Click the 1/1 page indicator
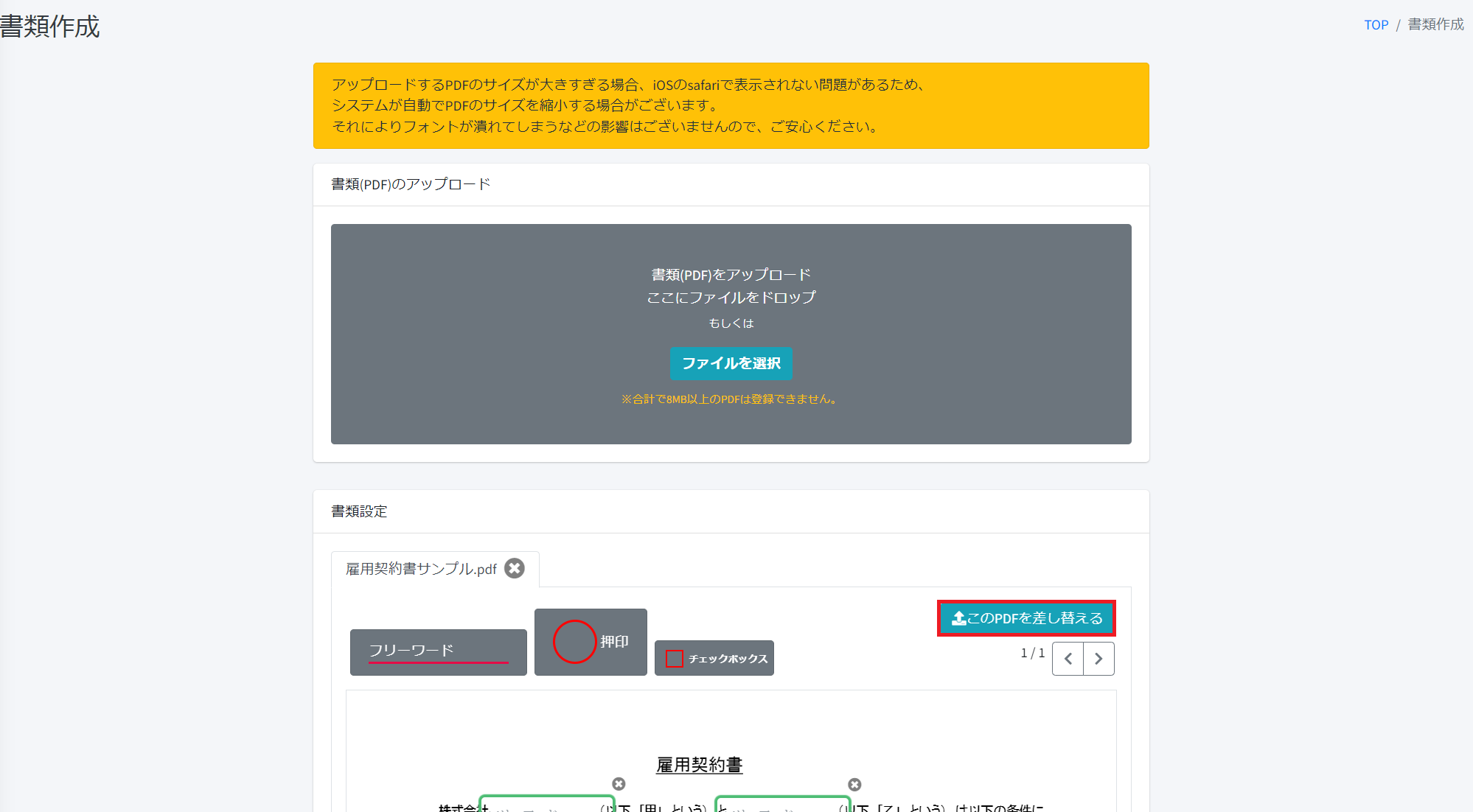The height and width of the screenshot is (812, 1473). (x=1032, y=653)
